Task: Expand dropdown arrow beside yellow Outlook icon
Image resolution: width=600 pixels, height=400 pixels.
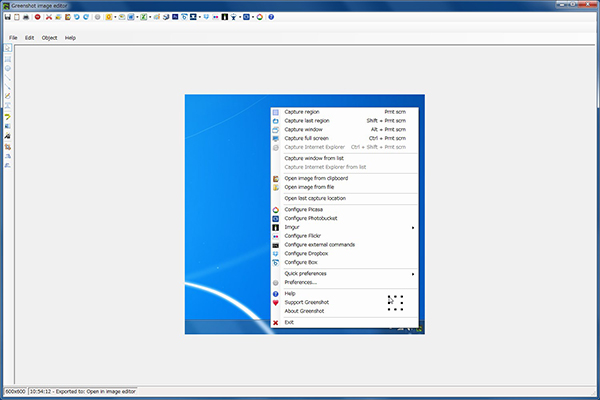Action: click(x=115, y=17)
